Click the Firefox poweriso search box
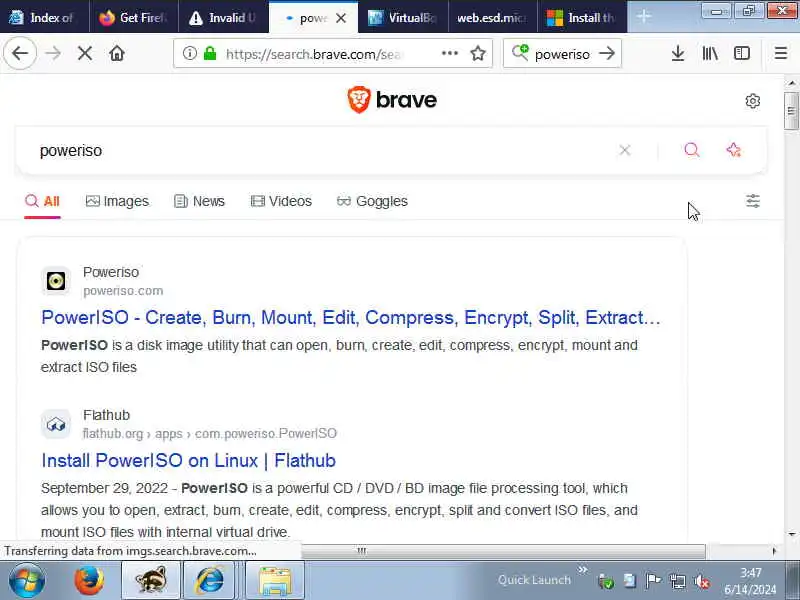This screenshot has height=600, width=800. [562, 54]
